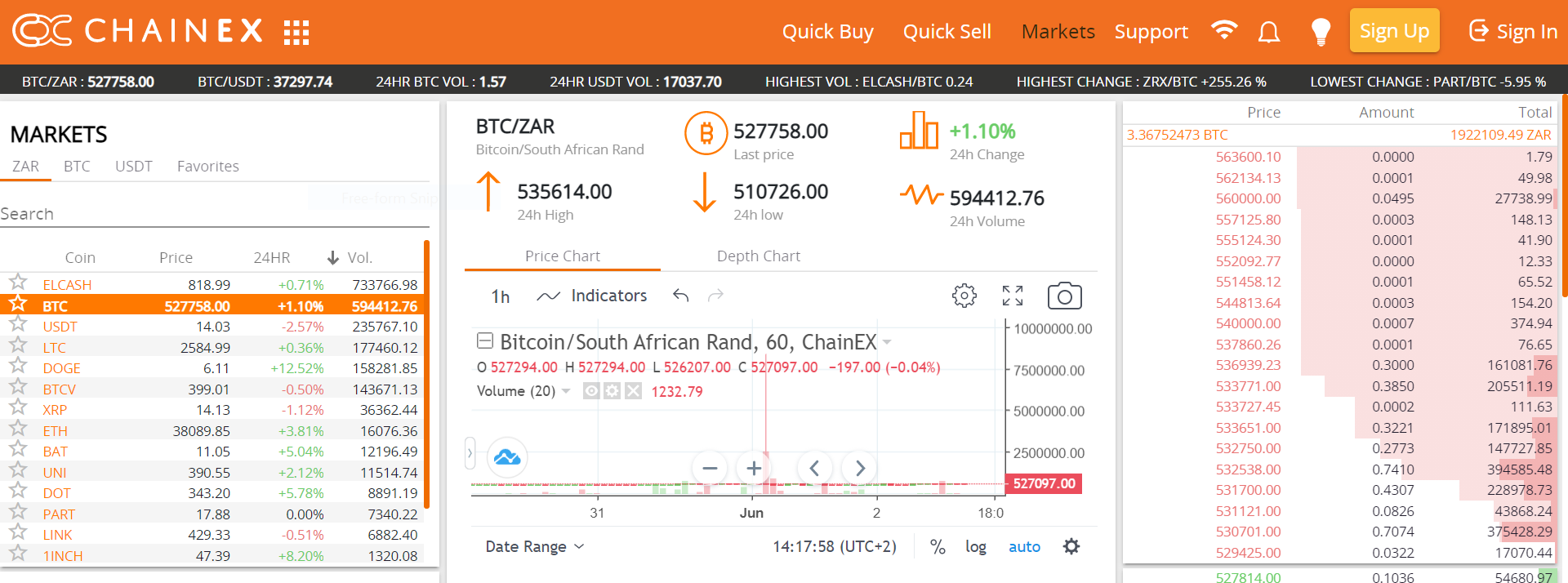This screenshot has width=1568, height=583.
Task: Zoom out chart with minus button
Action: 710,468
